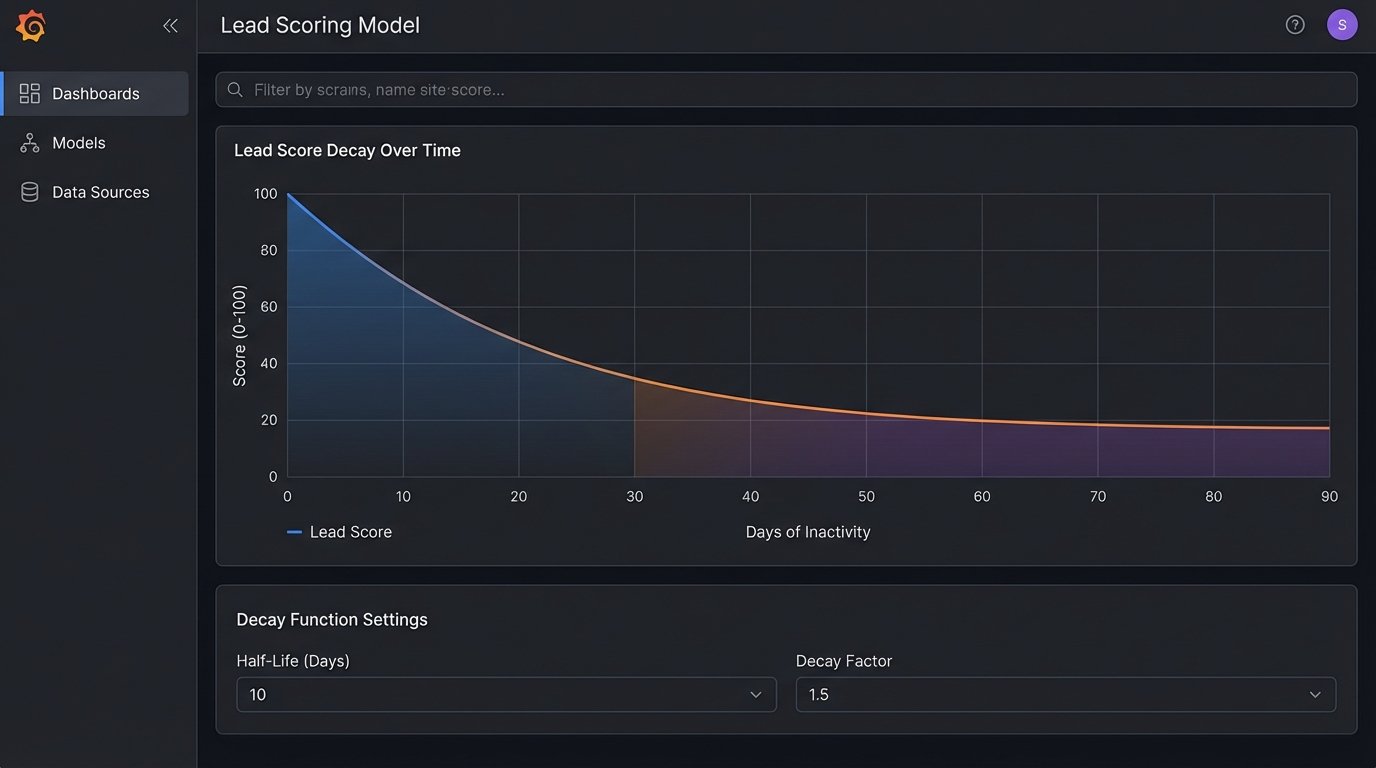Select Models in the sidebar menu
1376x768 pixels.
pos(79,143)
